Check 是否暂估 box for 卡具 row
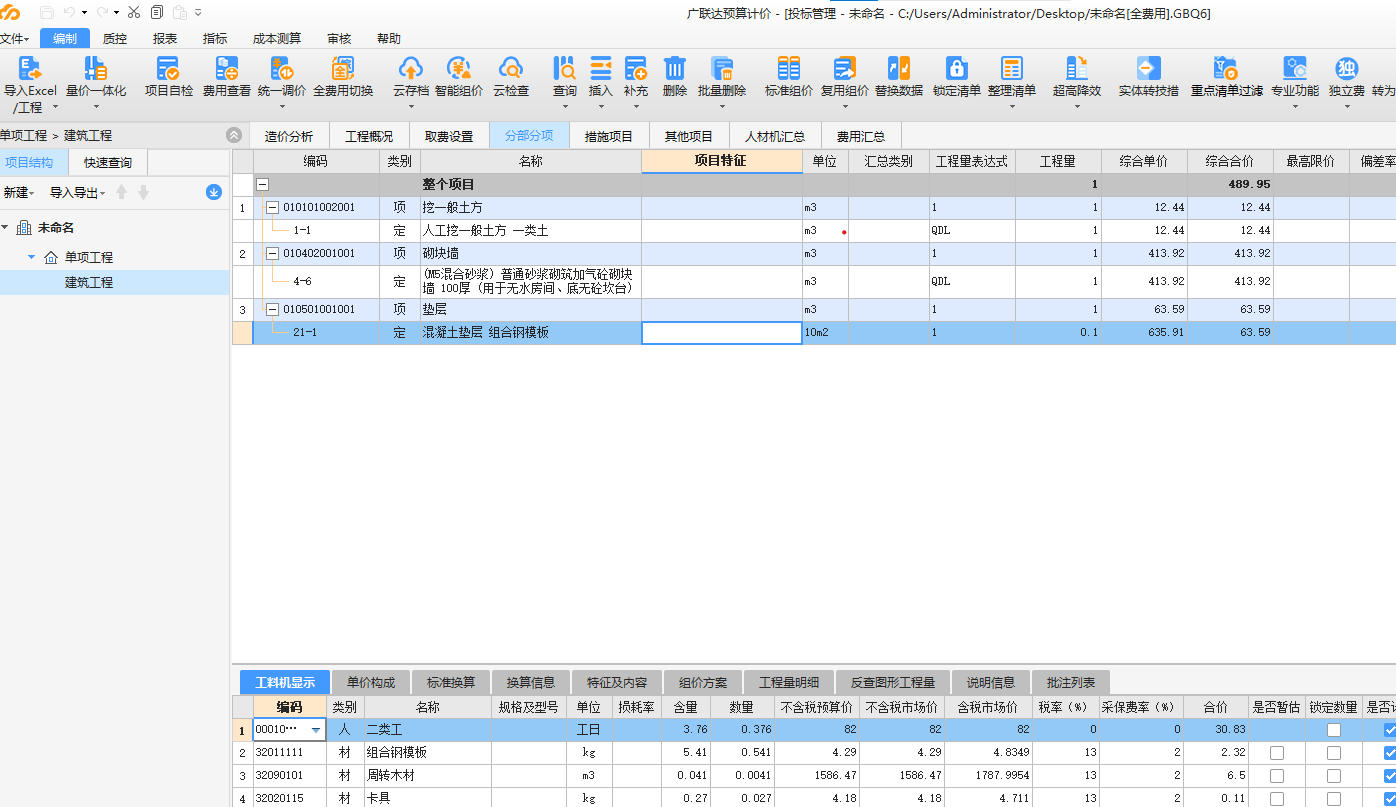The image size is (1396, 807). point(1277,799)
